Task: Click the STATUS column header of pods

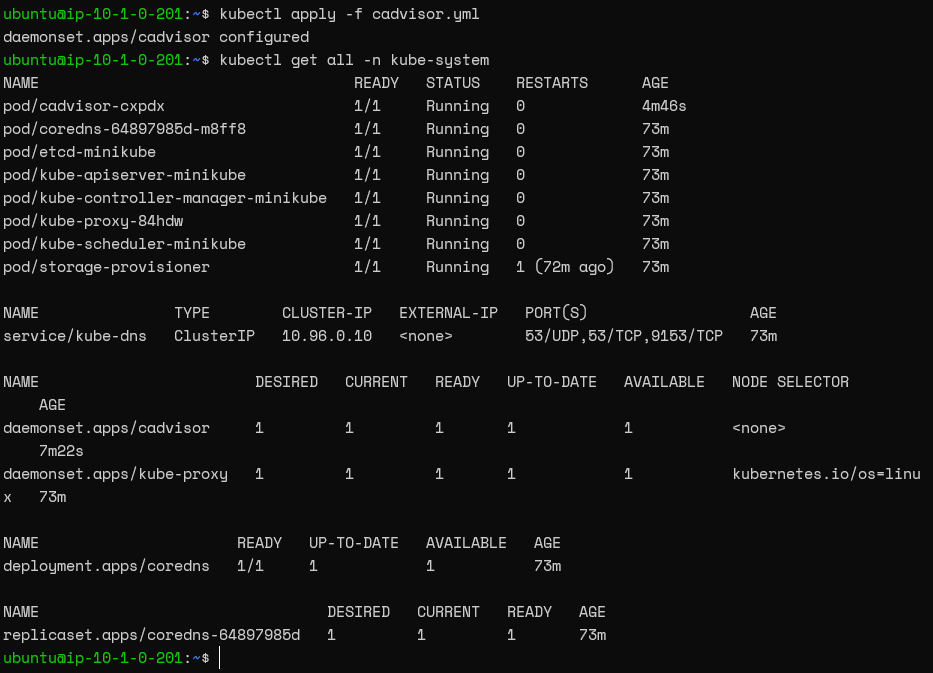Action: click(453, 83)
